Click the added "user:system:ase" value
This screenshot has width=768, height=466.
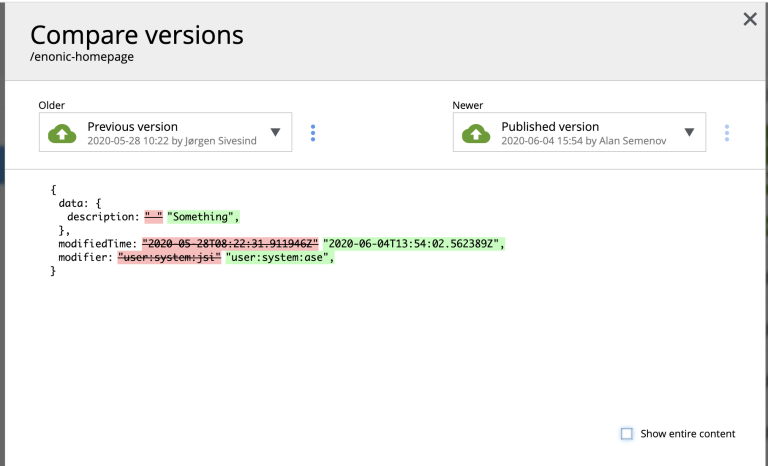(x=280, y=257)
